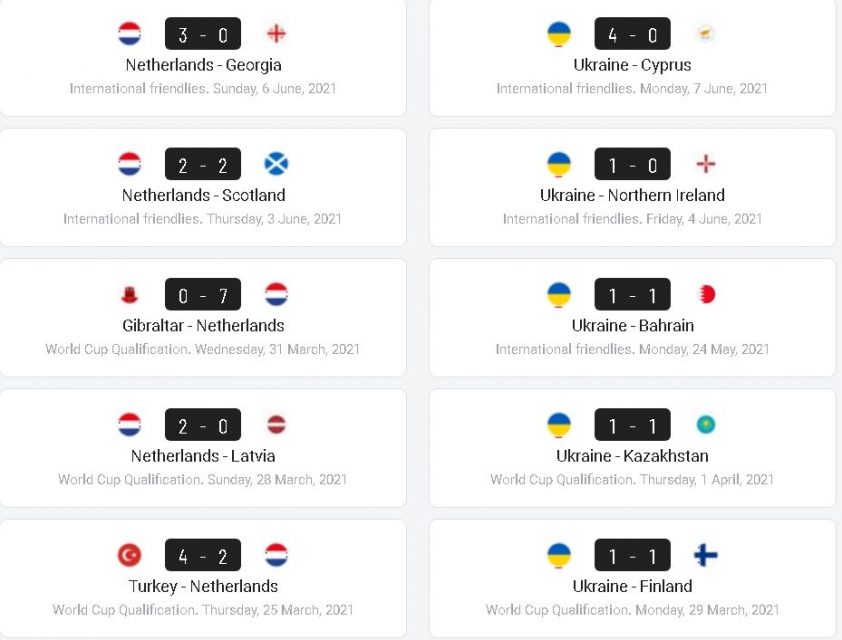Click the Finland flag icon

tap(706, 555)
